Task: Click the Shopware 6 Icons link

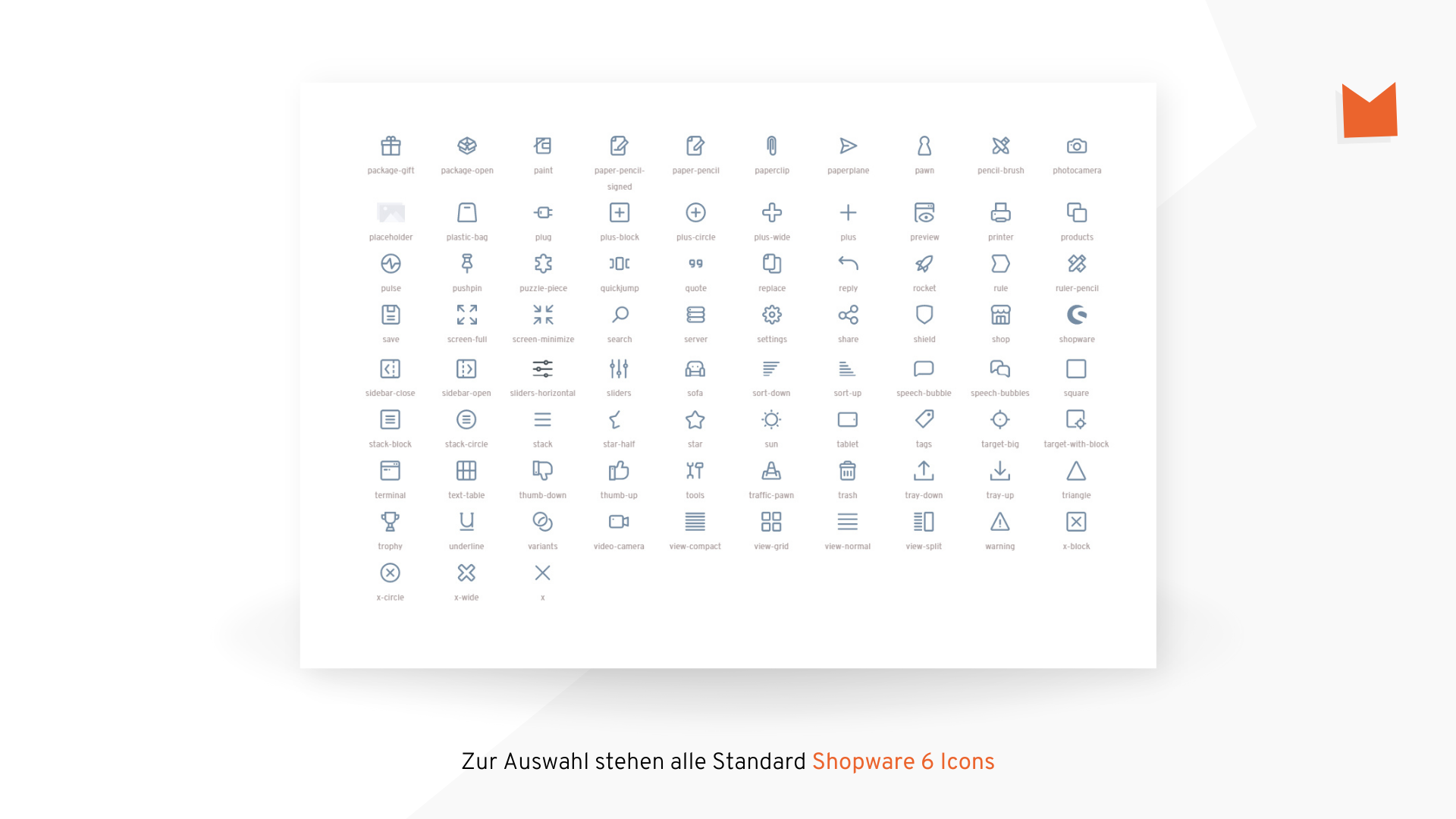Action: (906, 763)
